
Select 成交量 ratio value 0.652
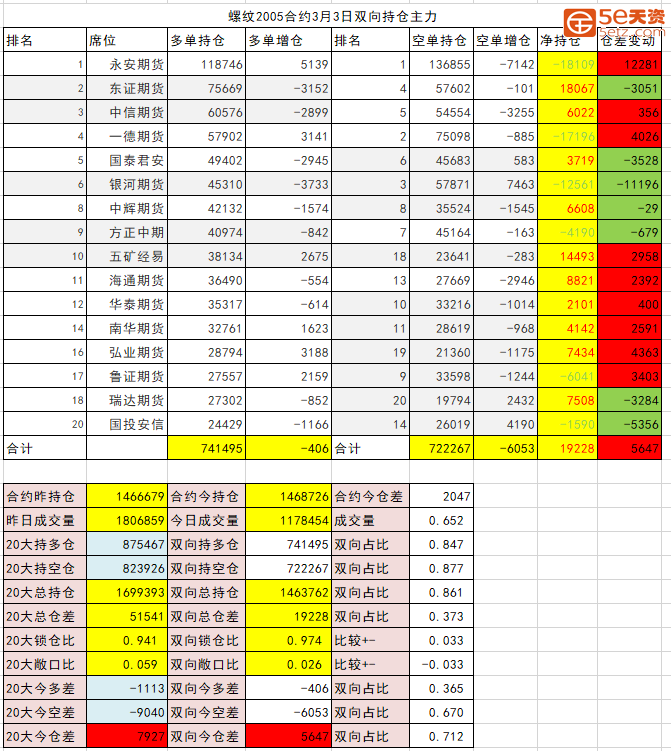(441, 520)
